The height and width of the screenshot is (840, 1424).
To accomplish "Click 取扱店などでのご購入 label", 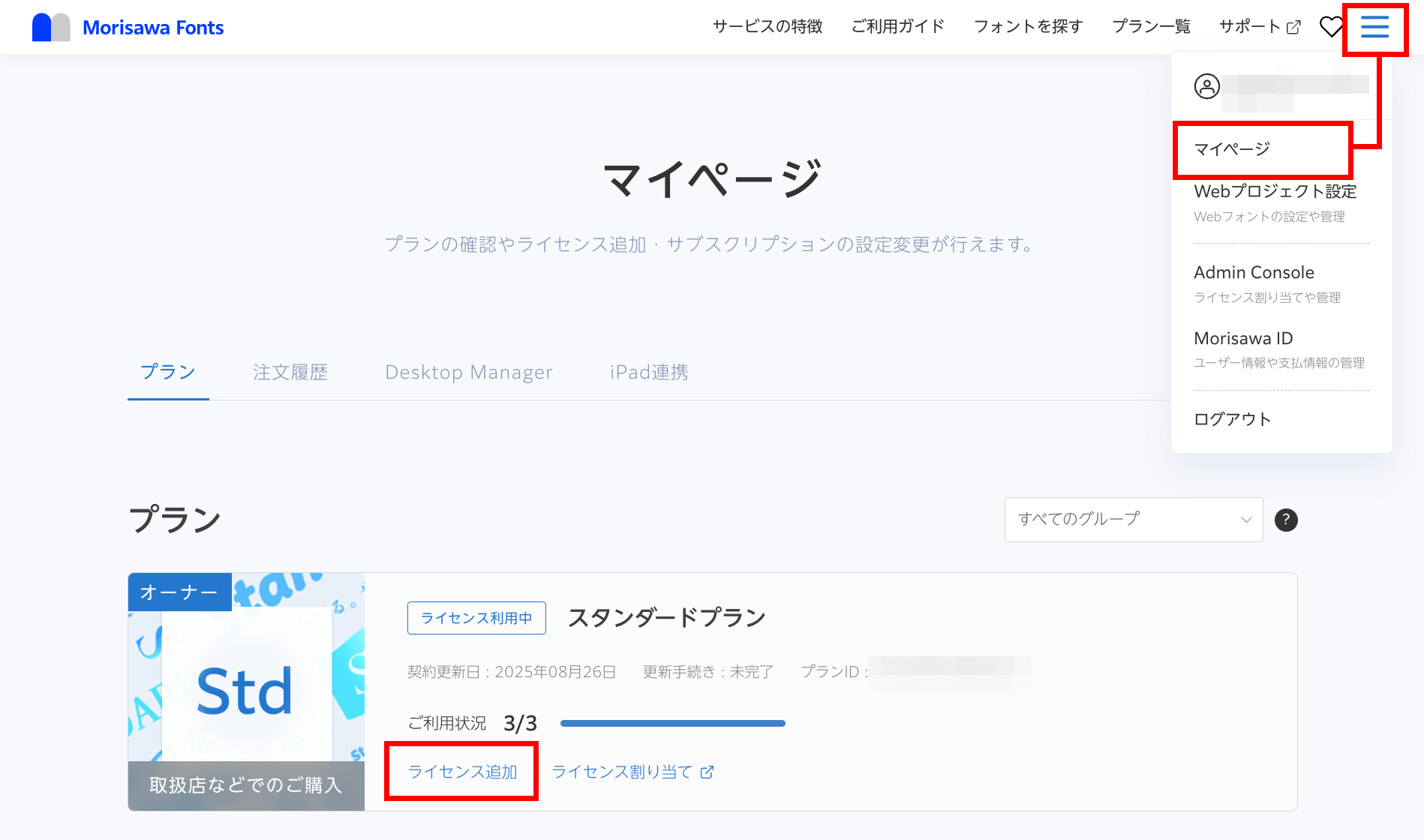I will [x=246, y=786].
